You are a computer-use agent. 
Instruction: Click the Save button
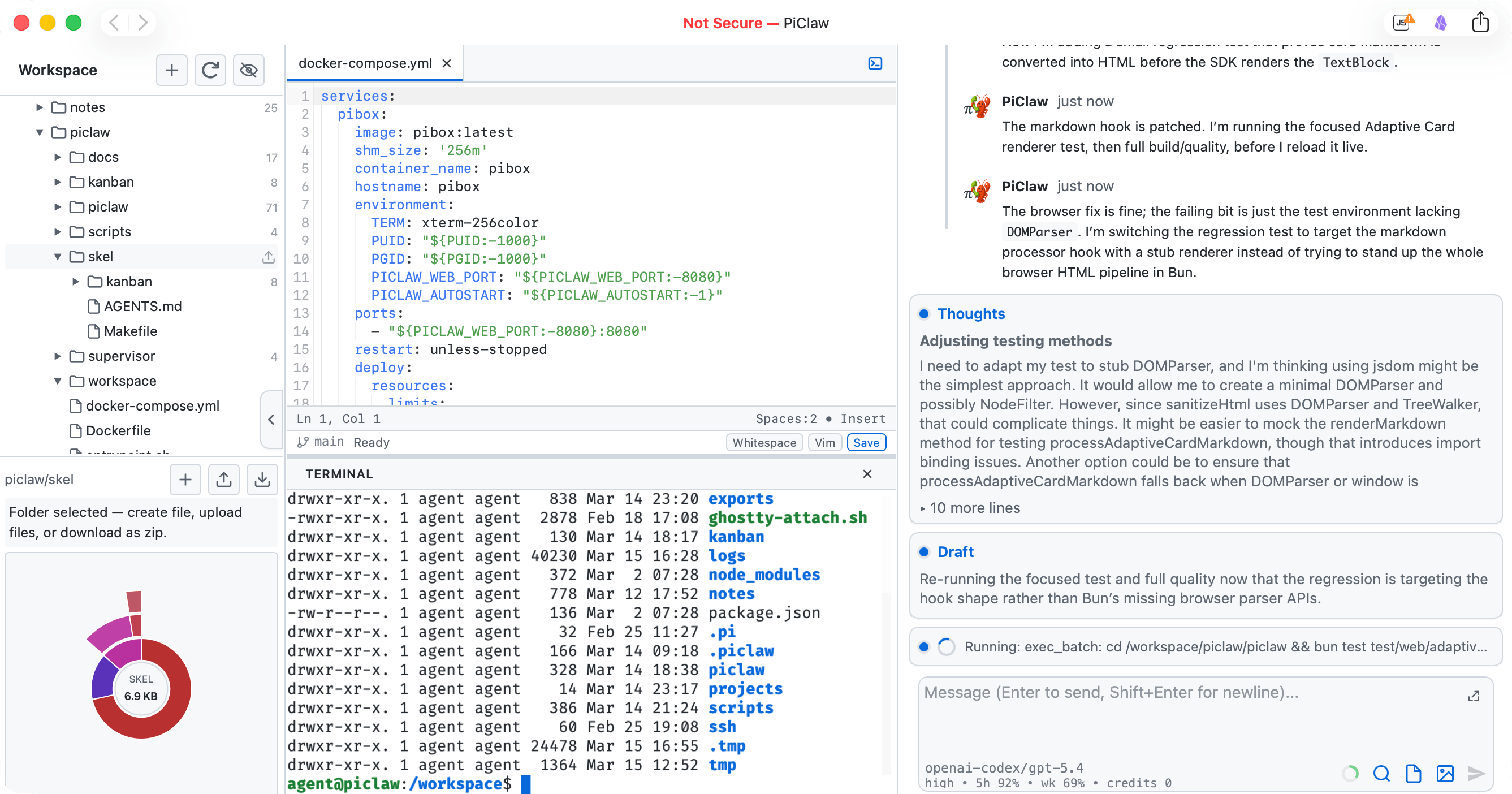(x=866, y=442)
